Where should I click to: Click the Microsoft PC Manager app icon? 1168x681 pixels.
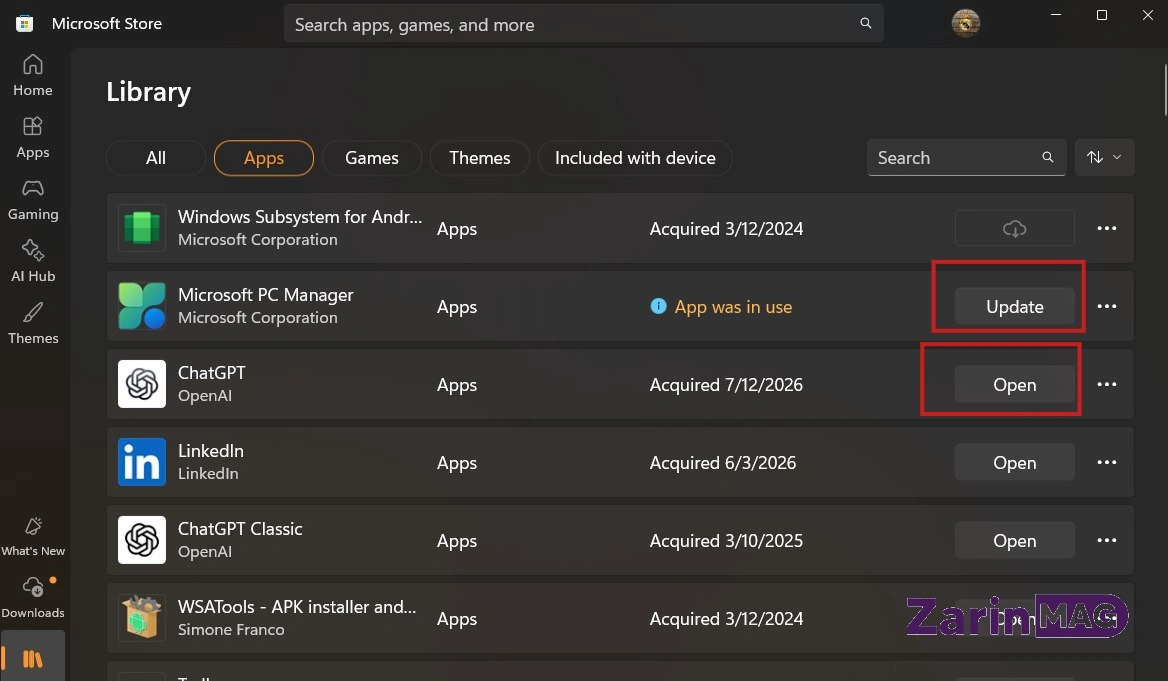click(x=142, y=306)
